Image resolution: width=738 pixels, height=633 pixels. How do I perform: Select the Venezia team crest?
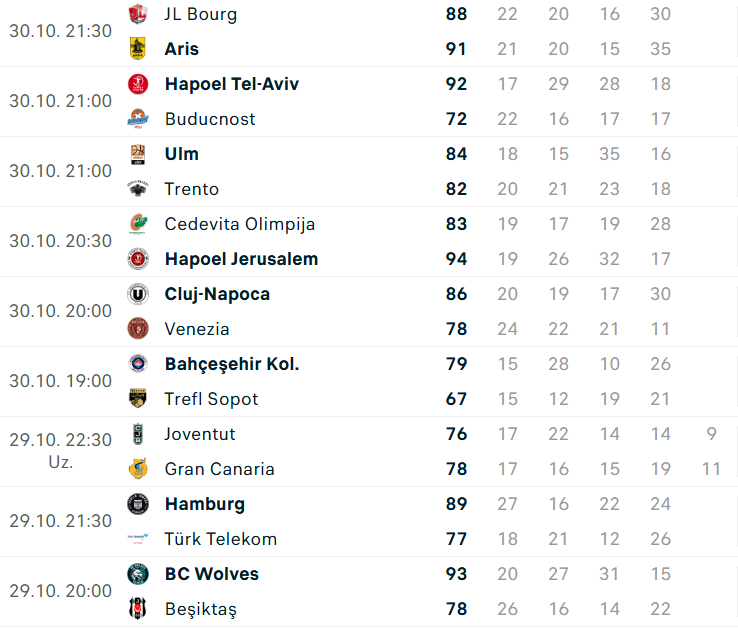pyautogui.click(x=138, y=329)
